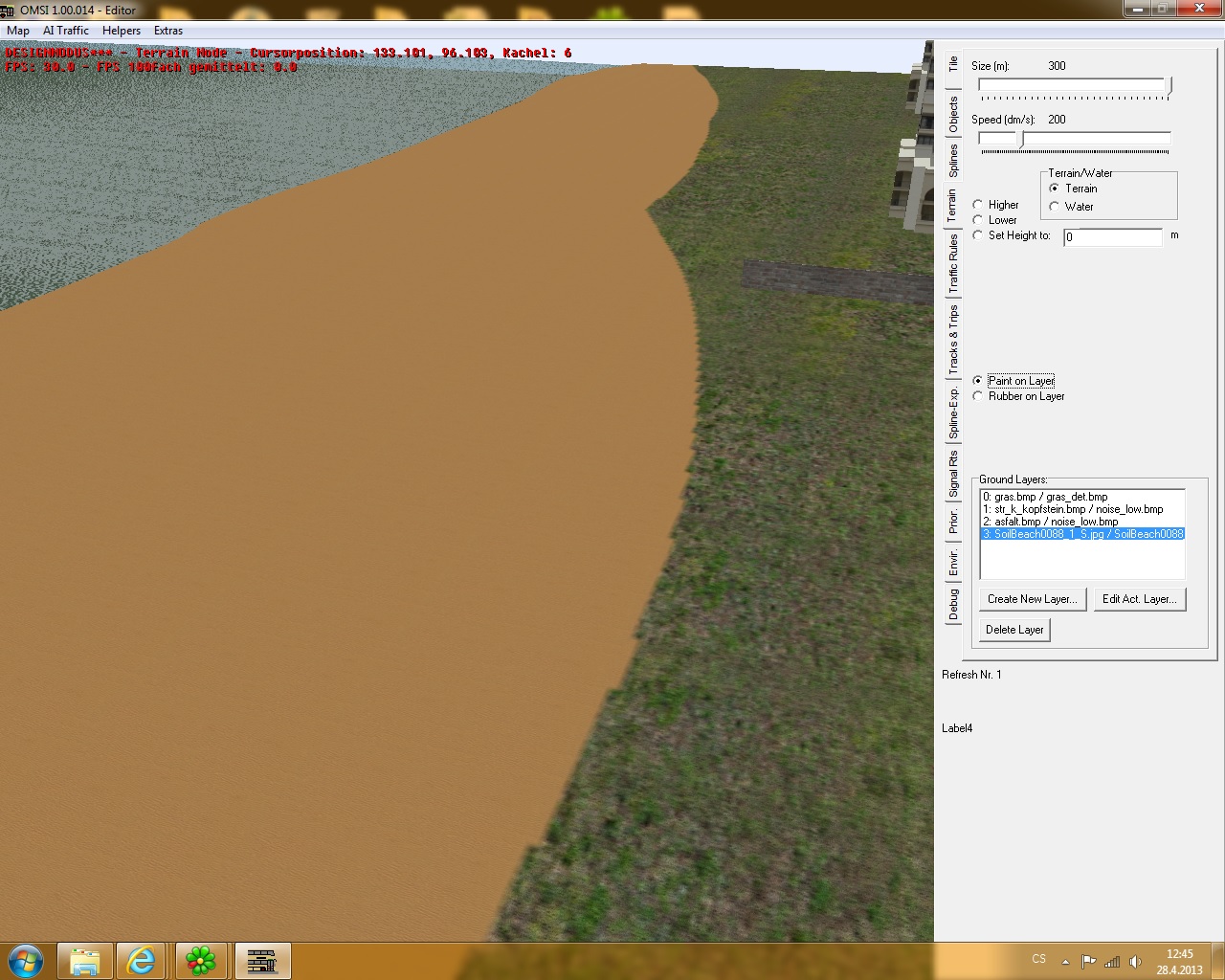Click the Delete Layer button
The width and height of the screenshot is (1225, 980).
(1014, 630)
